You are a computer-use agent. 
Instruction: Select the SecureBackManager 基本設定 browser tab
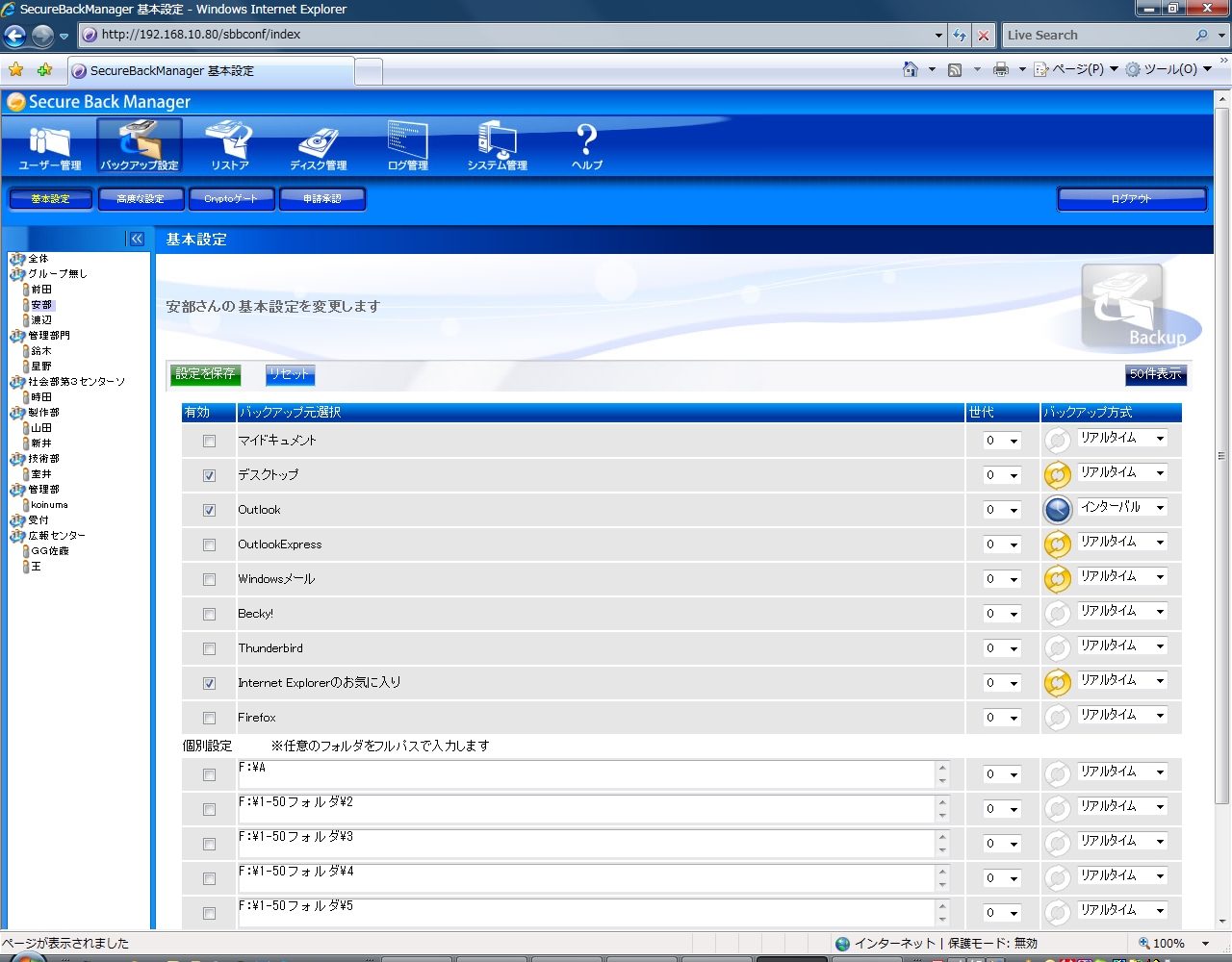211,71
